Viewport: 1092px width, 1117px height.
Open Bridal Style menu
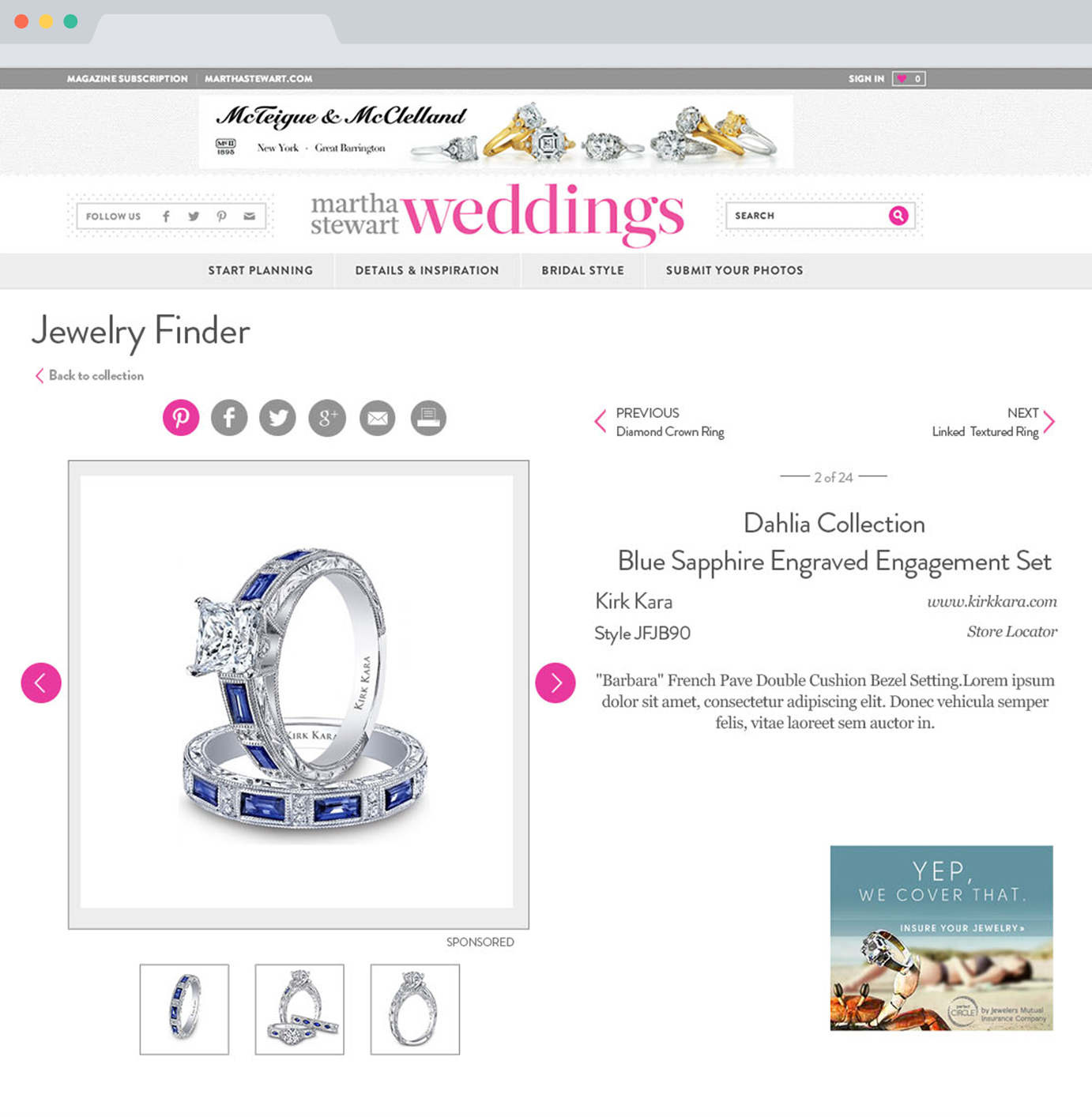[x=582, y=270]
